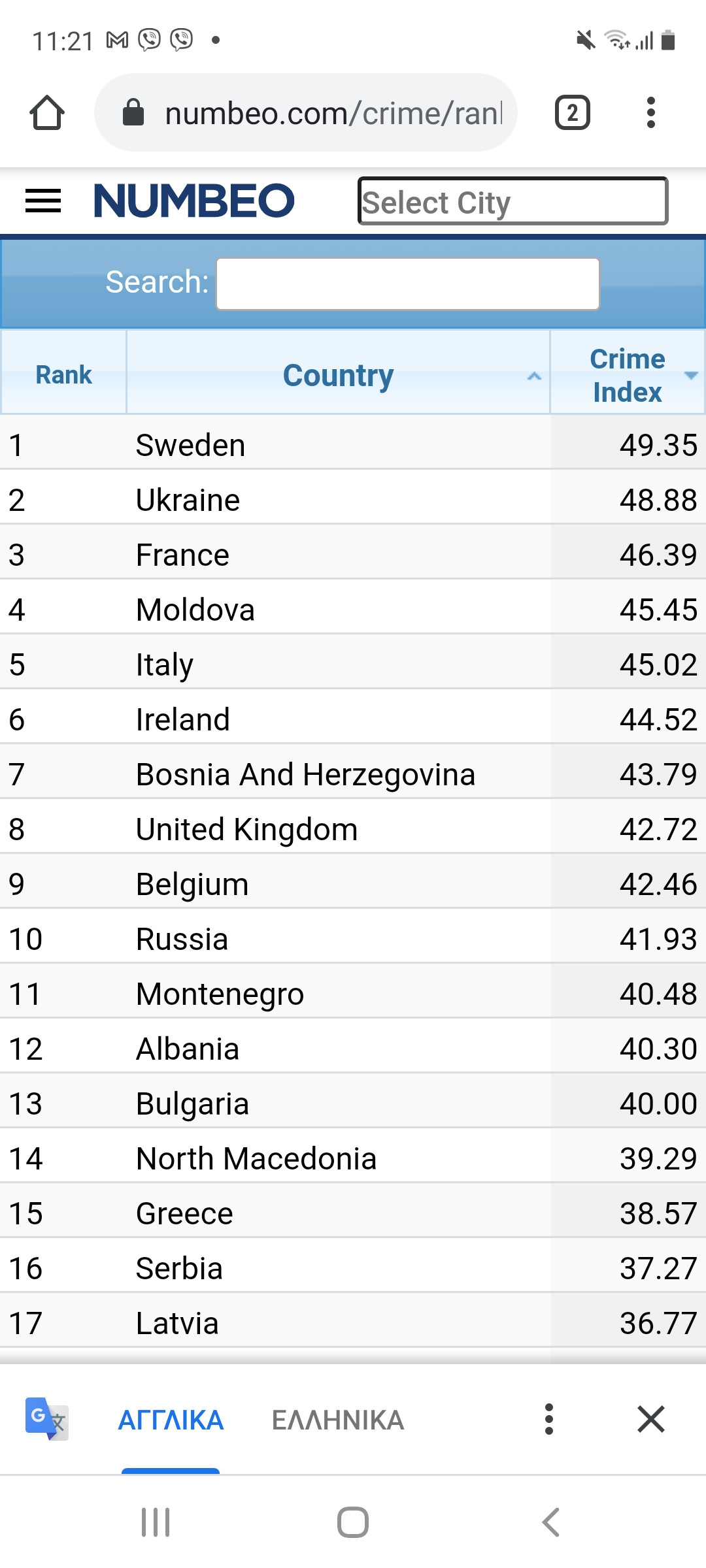Tap the NUMBEO logo
Image resolution: width=706 pixels, height=1568 pixels.
[x=194, y=201]
